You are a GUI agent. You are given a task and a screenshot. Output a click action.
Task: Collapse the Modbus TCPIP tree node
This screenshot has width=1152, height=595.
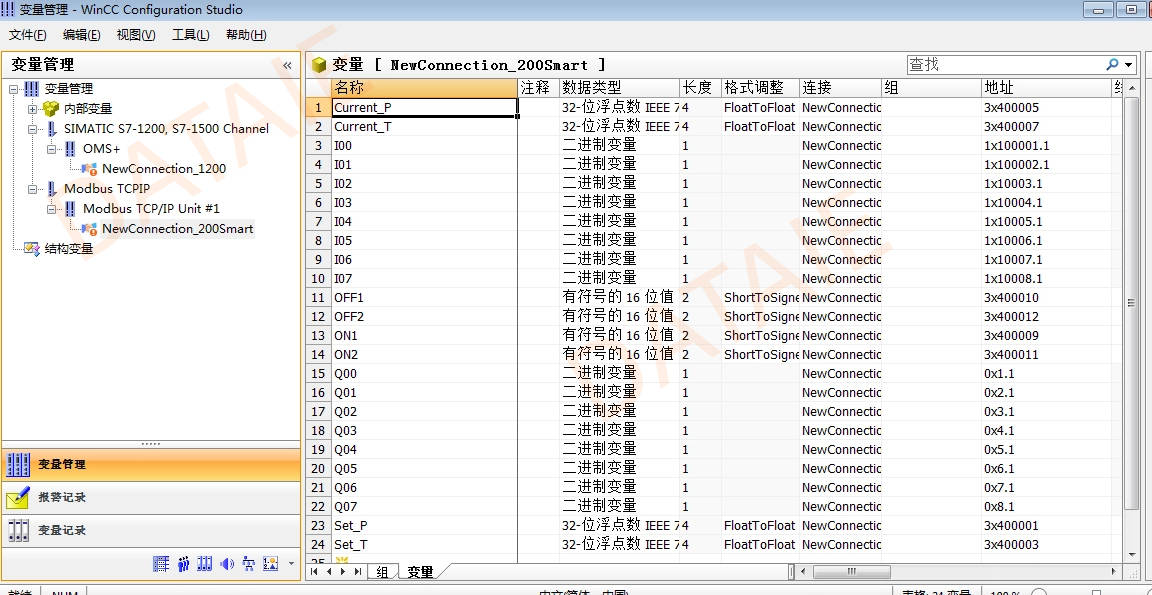(32, 189)
